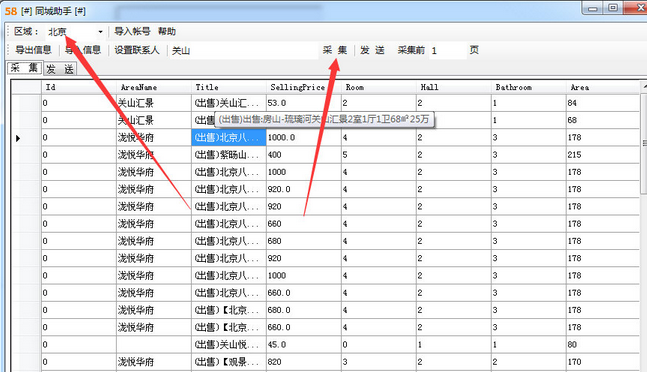
Task: Focus the 采集前 page count field
Action: [448, 51]
